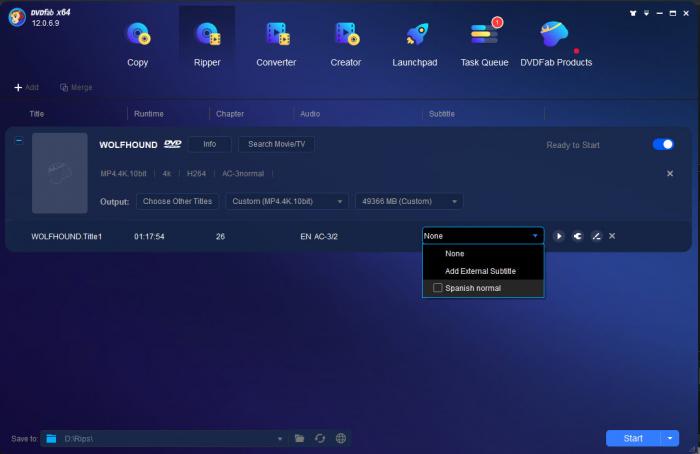Click the Add source button
This screenshot has width=700, height=454.
(26, 87)
